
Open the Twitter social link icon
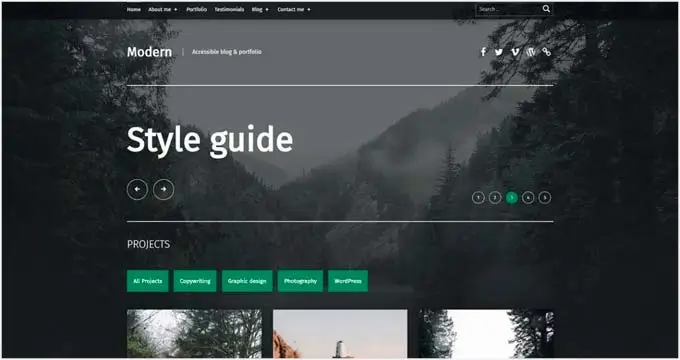499,52
